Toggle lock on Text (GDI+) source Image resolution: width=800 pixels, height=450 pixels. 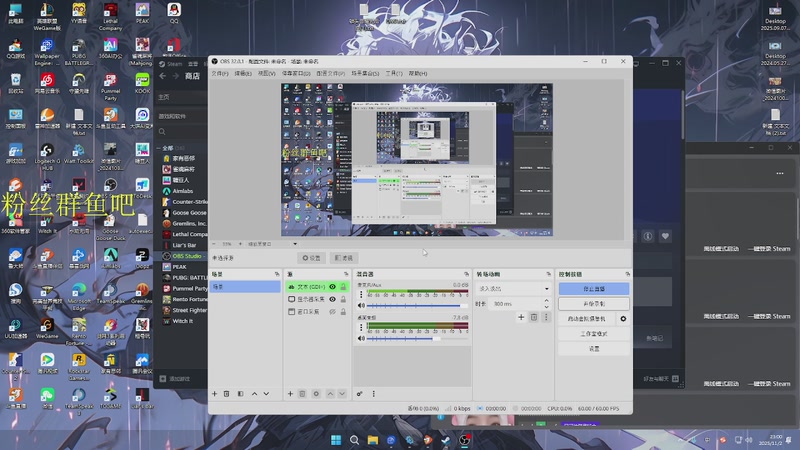343,287
